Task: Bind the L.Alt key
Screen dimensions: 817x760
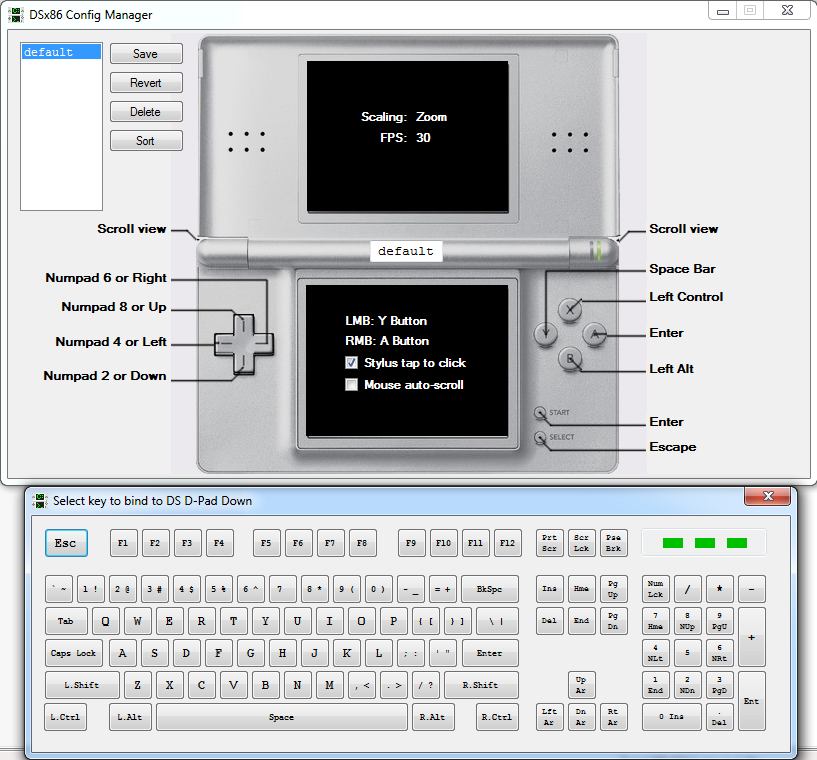Action: (130, 717)
